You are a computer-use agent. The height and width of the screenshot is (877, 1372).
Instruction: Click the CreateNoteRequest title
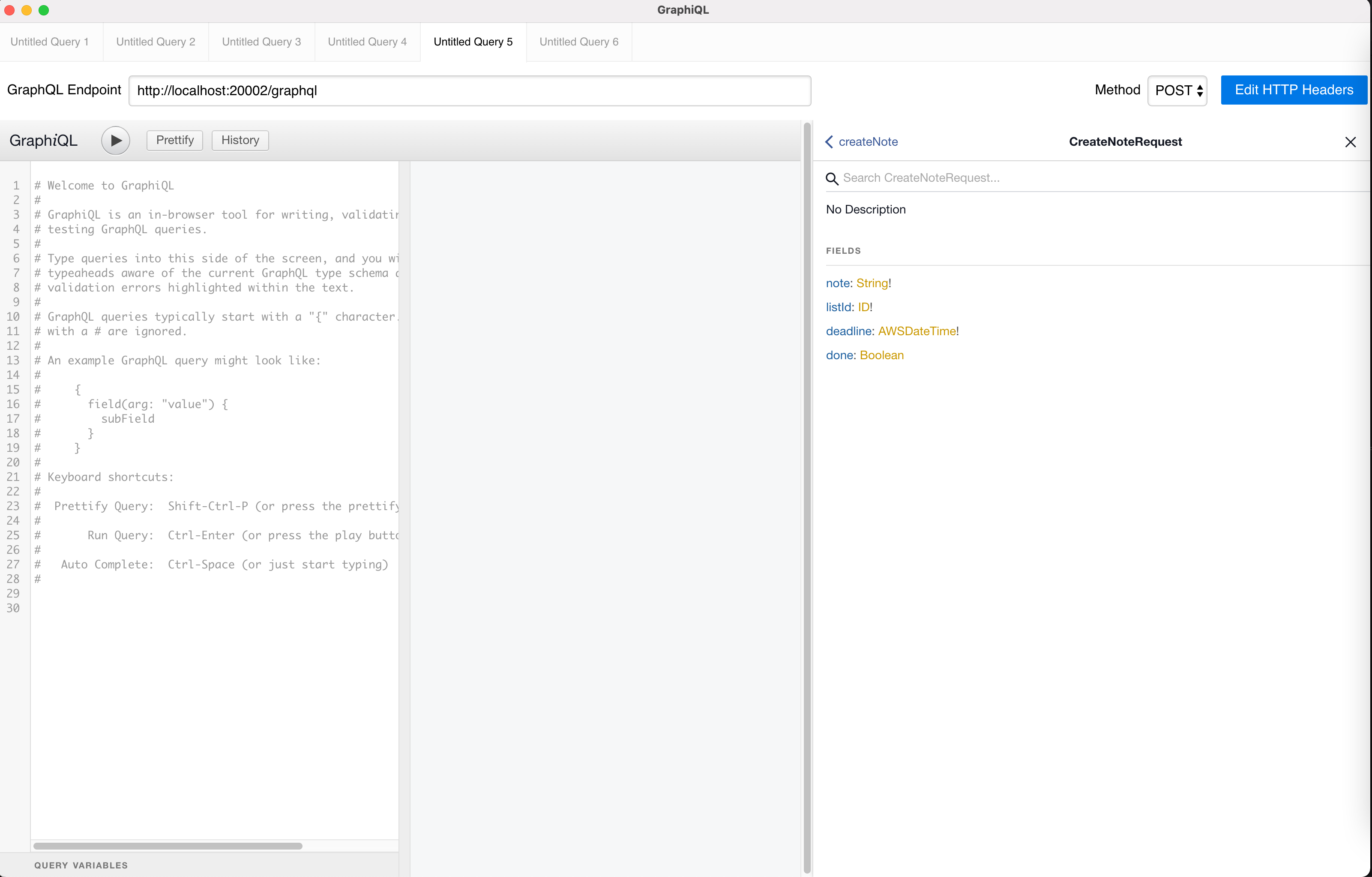click(1125, 142)
